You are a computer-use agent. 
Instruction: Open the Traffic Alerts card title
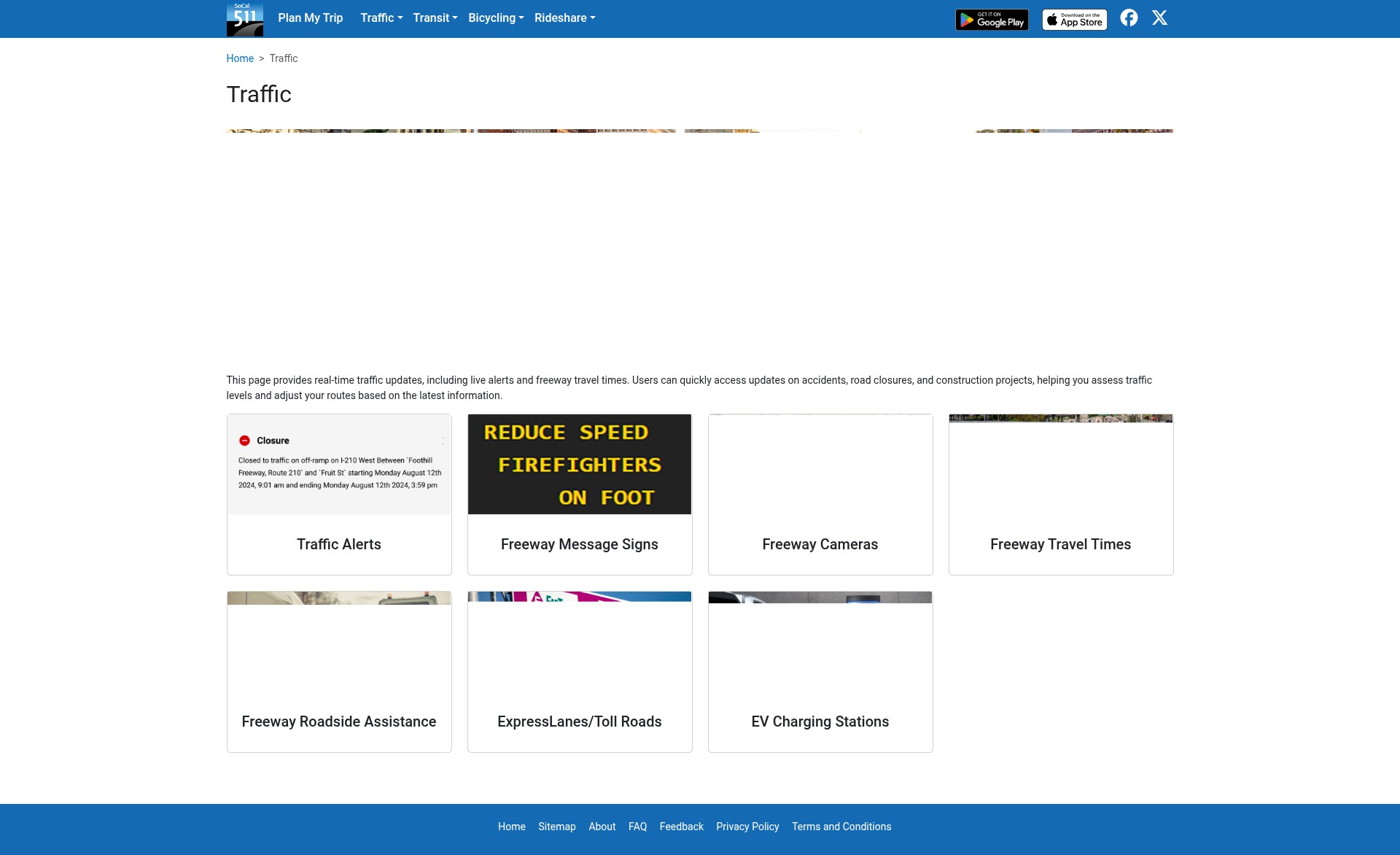[x=339, y=544]
